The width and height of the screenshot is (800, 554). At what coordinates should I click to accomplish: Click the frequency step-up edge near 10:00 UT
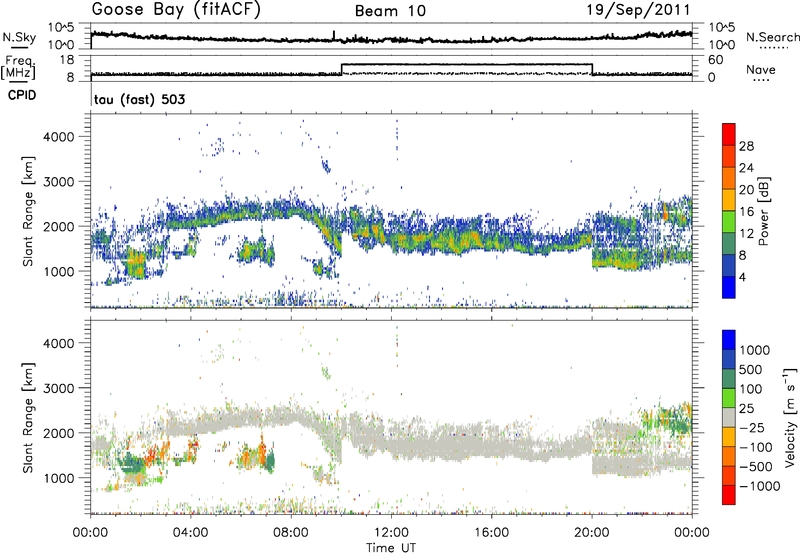[341, 69]
